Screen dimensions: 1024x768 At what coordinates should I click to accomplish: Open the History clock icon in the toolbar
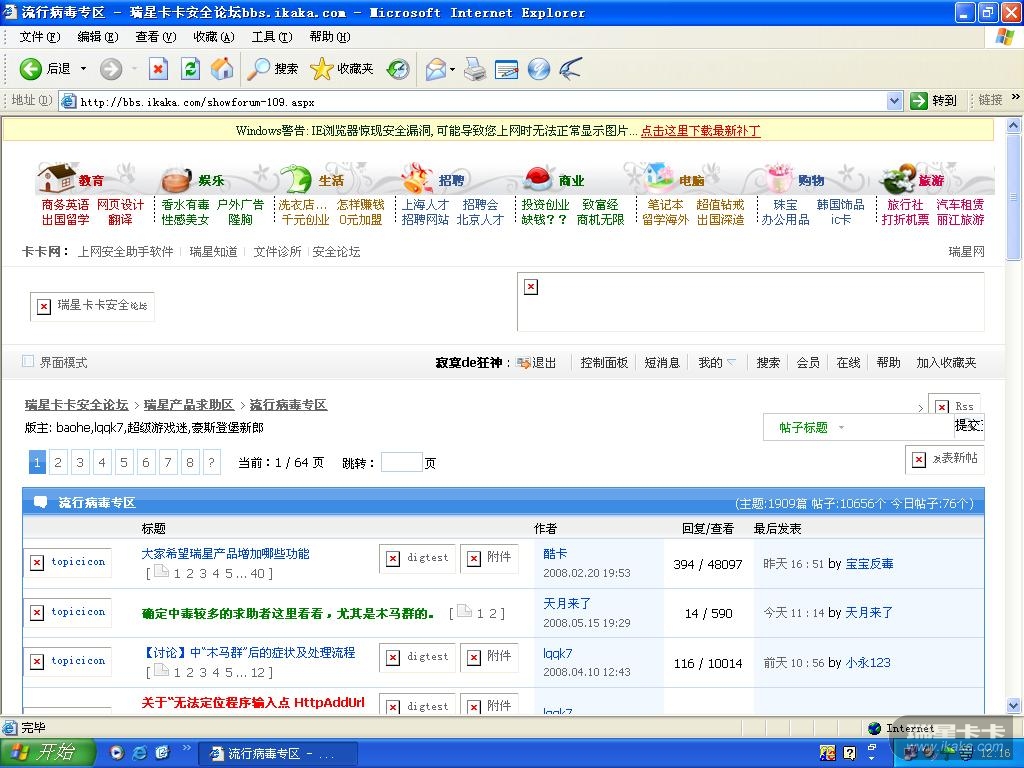coord(398,69)
